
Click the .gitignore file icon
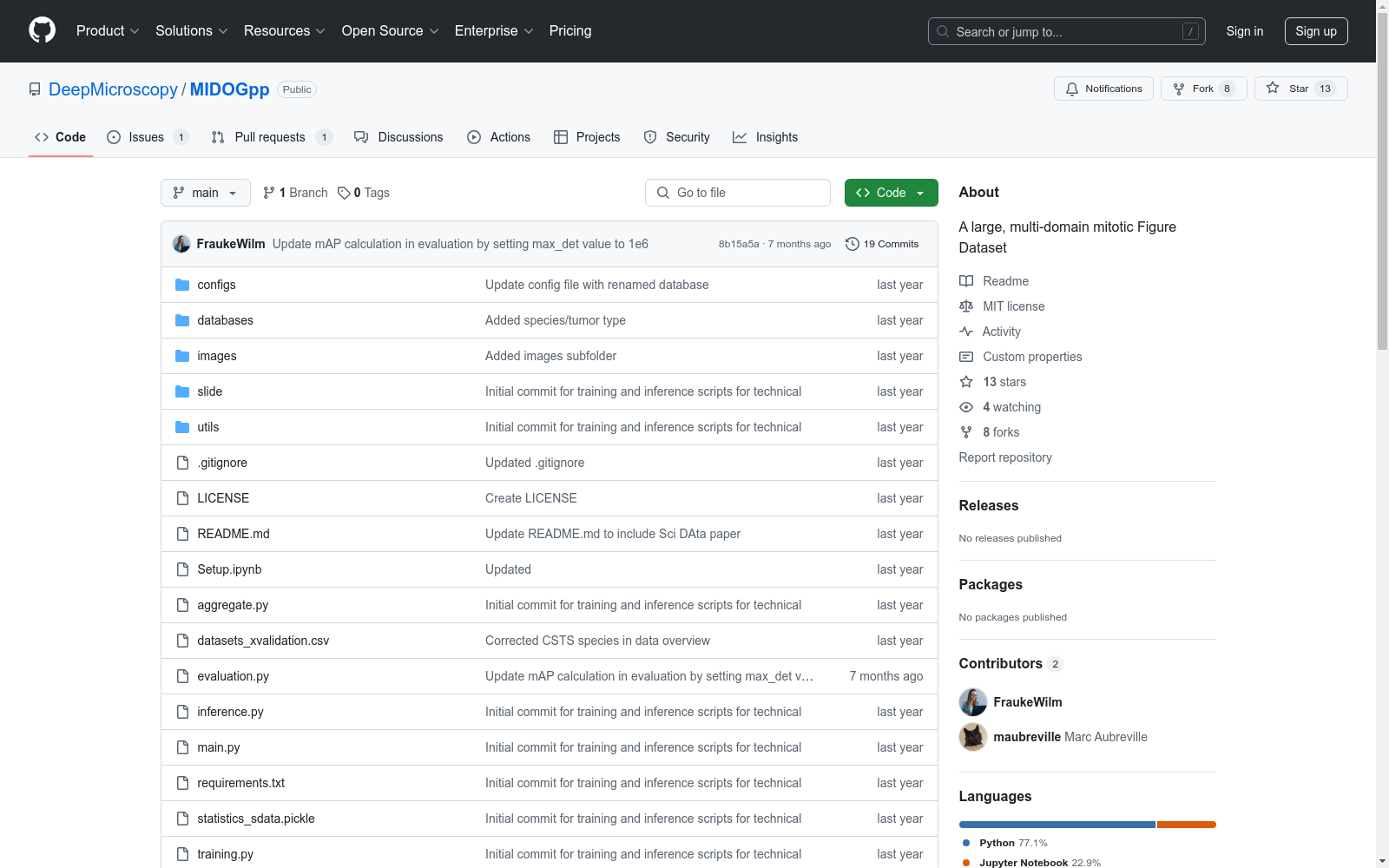(182, 463)
